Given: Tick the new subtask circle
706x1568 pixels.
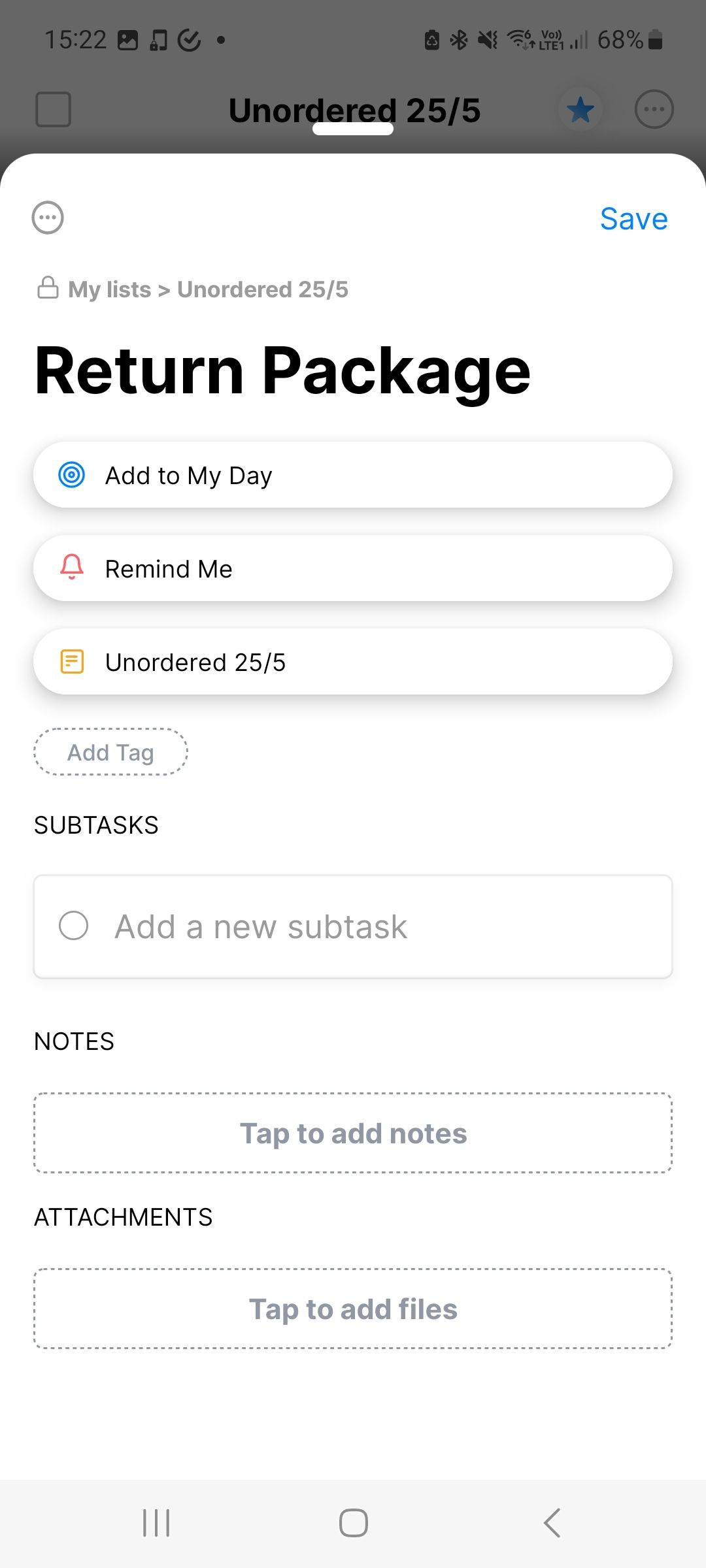Looking at the screenshot, I should (73, 926).
